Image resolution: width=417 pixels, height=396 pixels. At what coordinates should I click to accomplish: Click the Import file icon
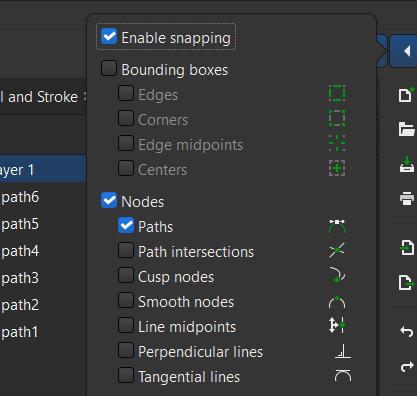coord(407,248)
